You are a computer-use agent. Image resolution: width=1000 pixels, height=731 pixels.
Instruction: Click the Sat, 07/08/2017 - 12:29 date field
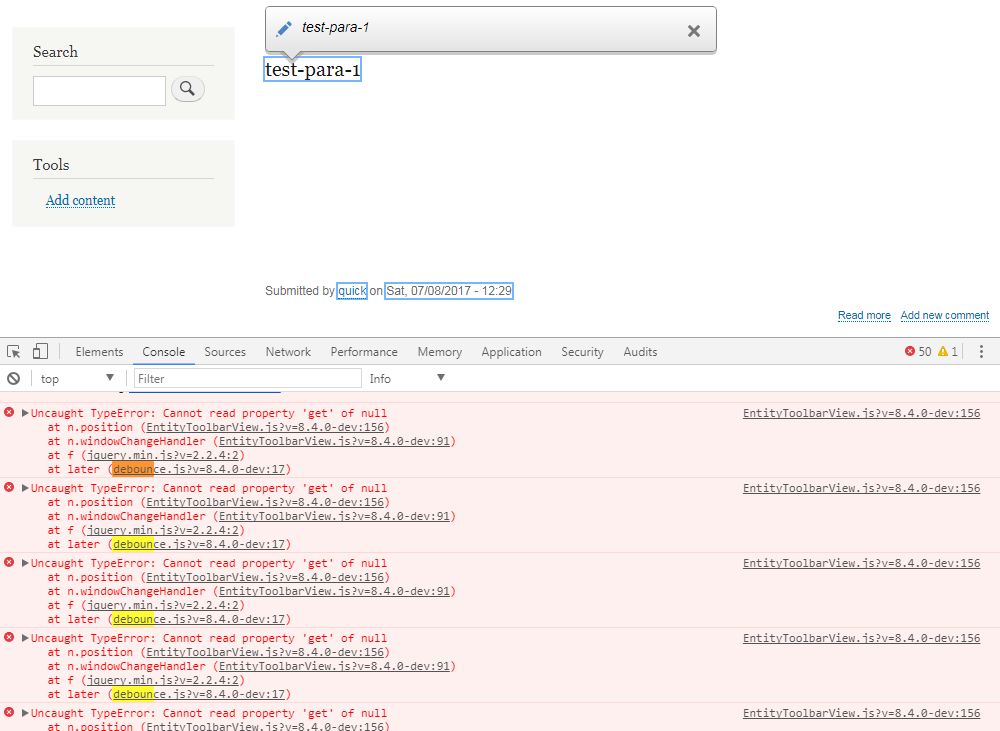pyautogui.click(x=449, y=291)
